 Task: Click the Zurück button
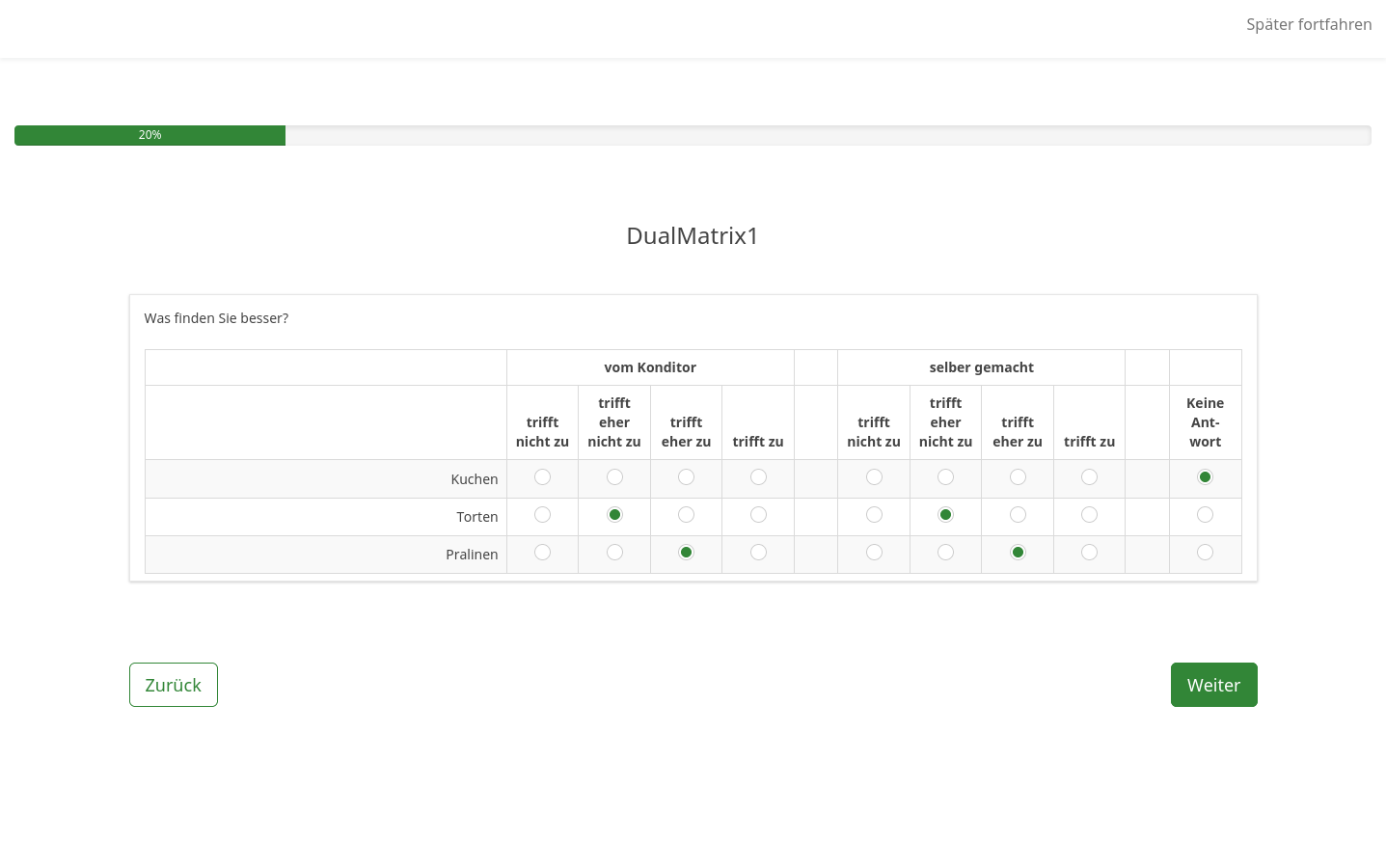(174, 685)
